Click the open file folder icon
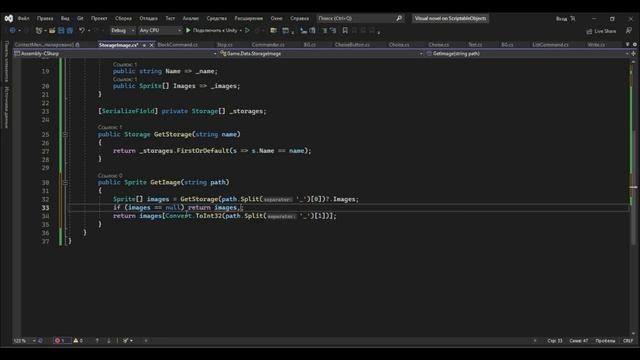Screen dimensions: 640x360 point(52,30)
